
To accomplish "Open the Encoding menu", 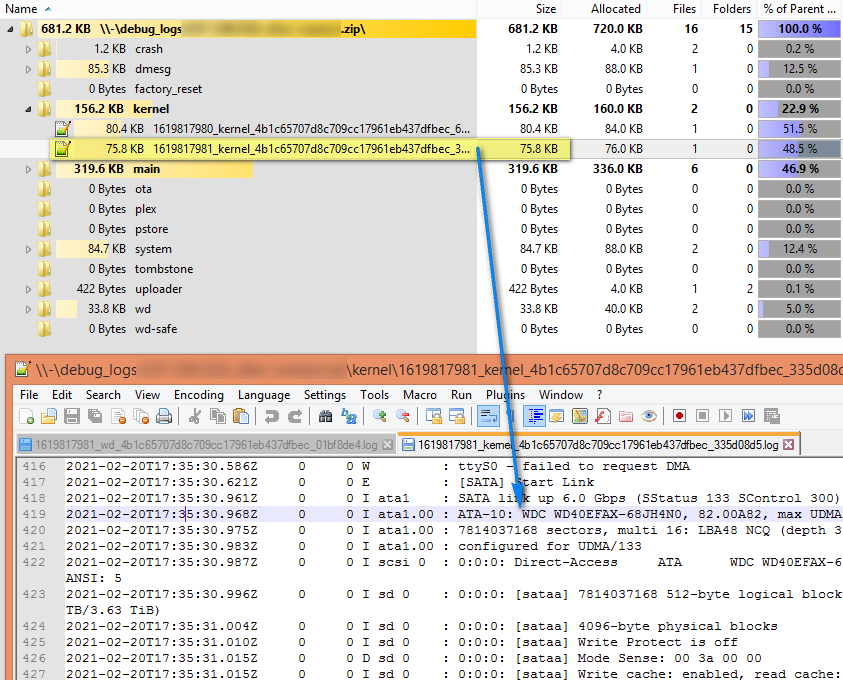I will pyautogui.click(x=198, y=395).
